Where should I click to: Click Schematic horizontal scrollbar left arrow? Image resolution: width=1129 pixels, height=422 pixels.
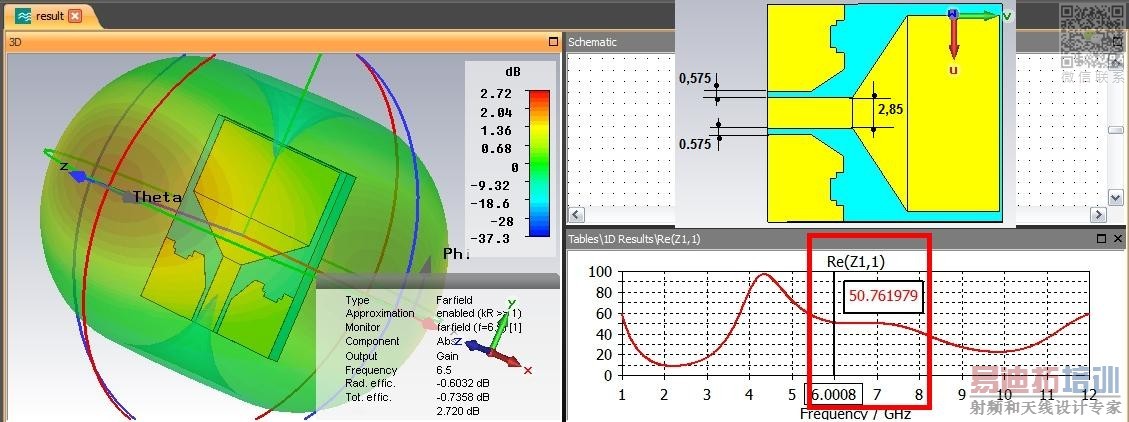[x=575, y=215]
